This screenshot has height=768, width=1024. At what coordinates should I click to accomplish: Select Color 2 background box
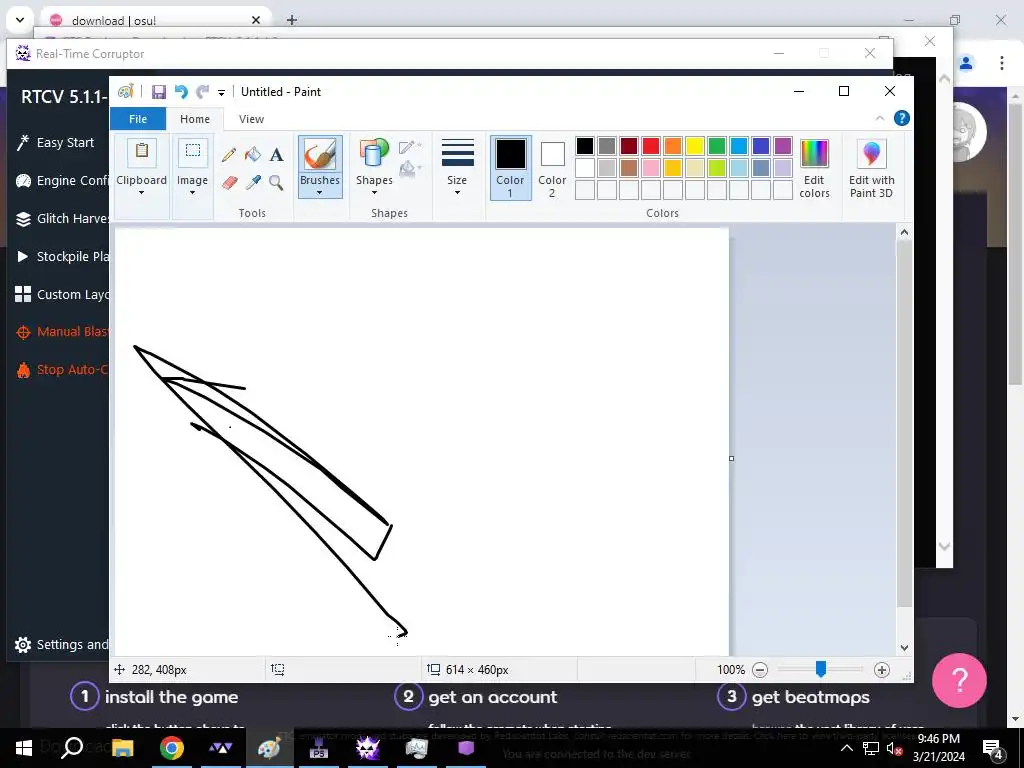552,168
